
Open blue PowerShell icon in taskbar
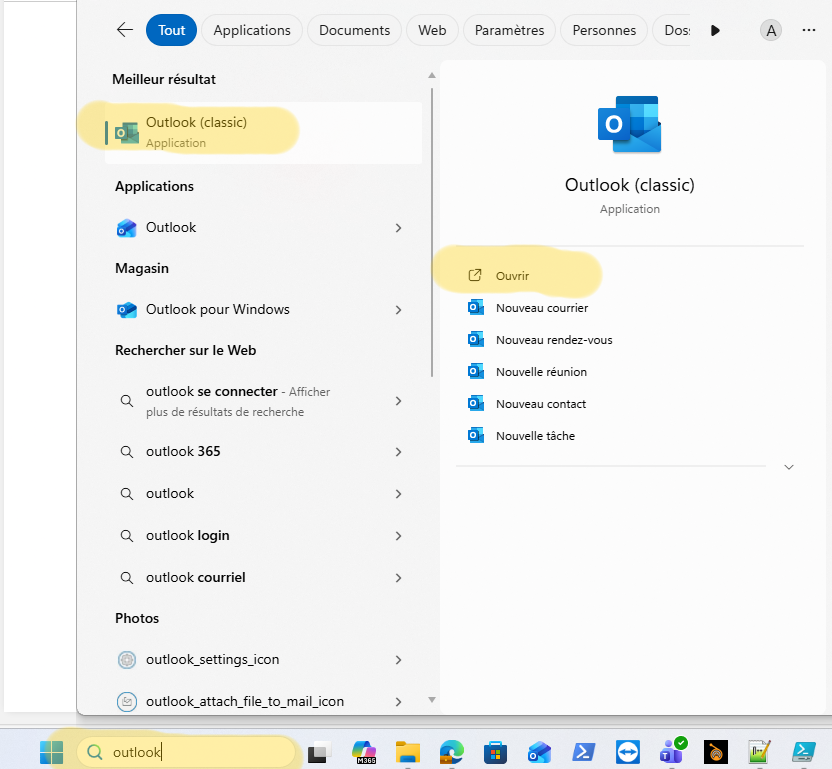coord(584,752)
